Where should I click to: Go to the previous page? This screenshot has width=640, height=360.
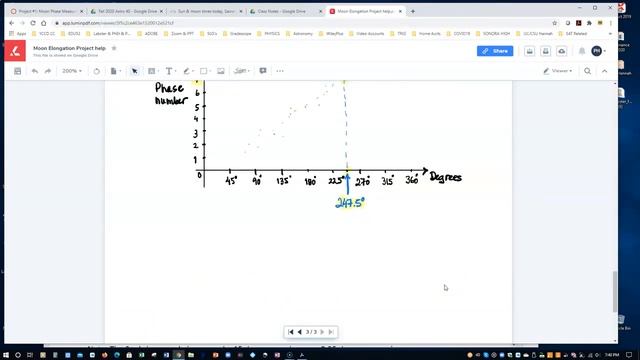pos(300,332)
